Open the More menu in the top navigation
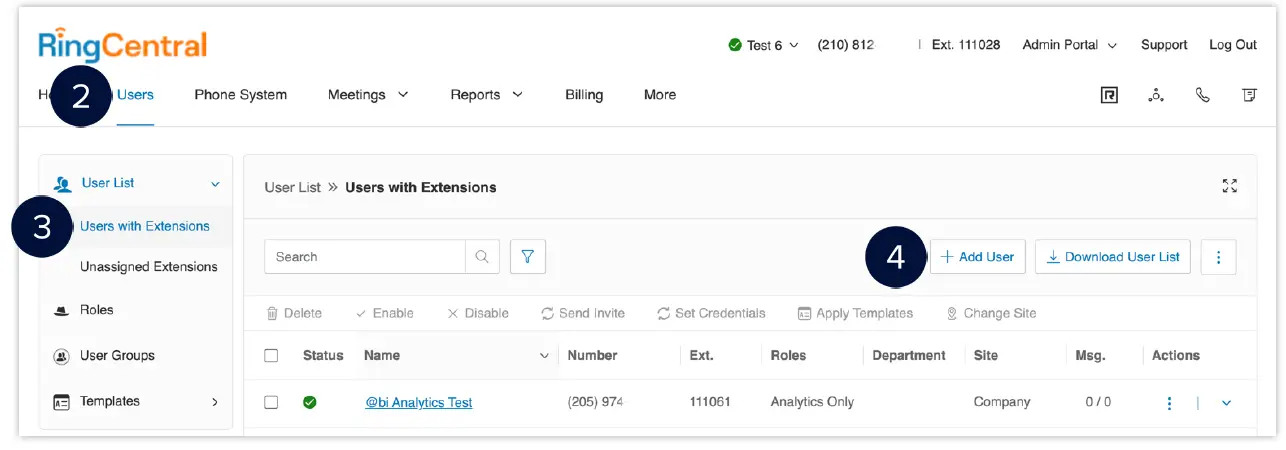Screen dimensions: 1286x450 [660, 95]
